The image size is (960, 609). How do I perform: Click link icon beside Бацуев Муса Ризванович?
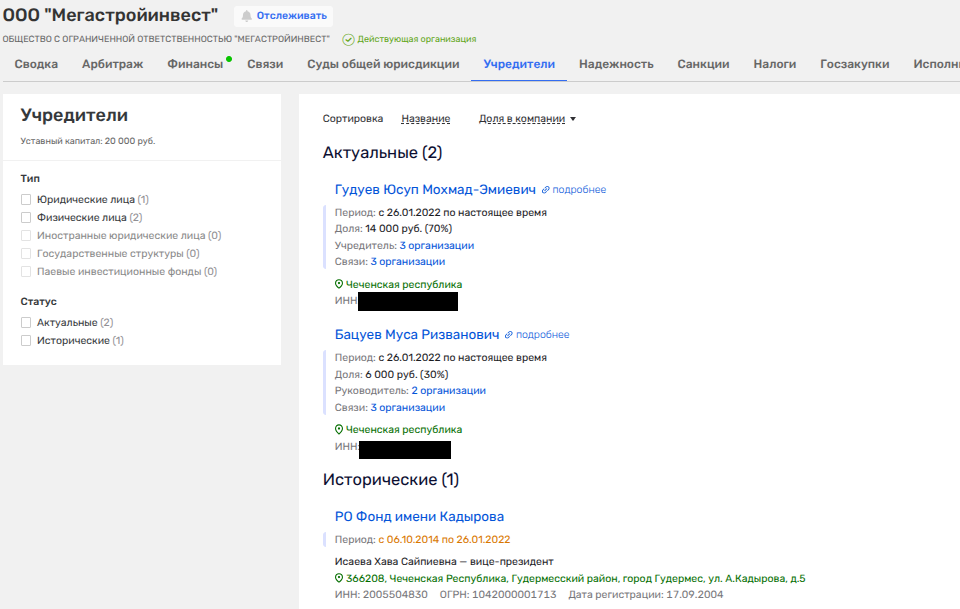[x=509, y=335]
